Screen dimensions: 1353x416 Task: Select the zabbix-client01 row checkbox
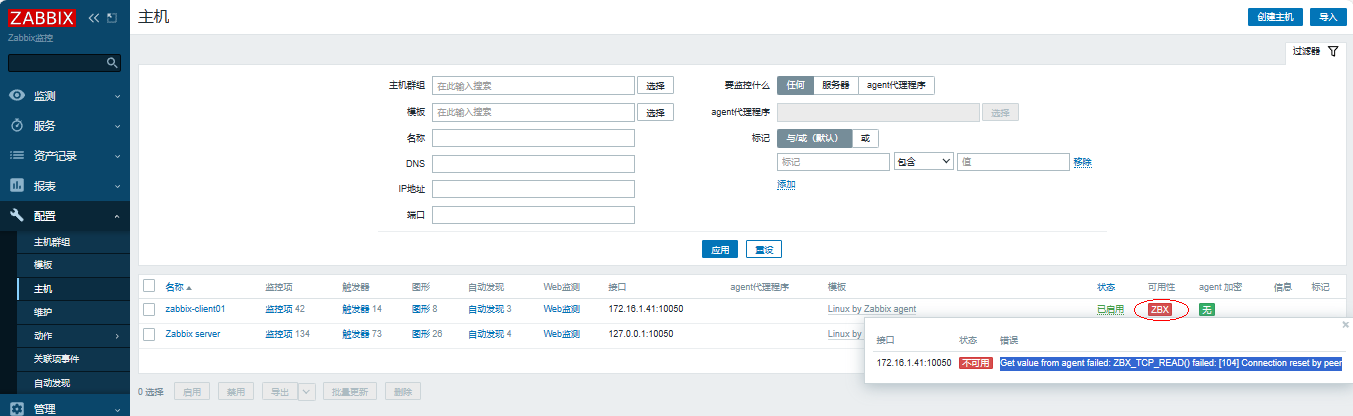[x=149, y=310]
